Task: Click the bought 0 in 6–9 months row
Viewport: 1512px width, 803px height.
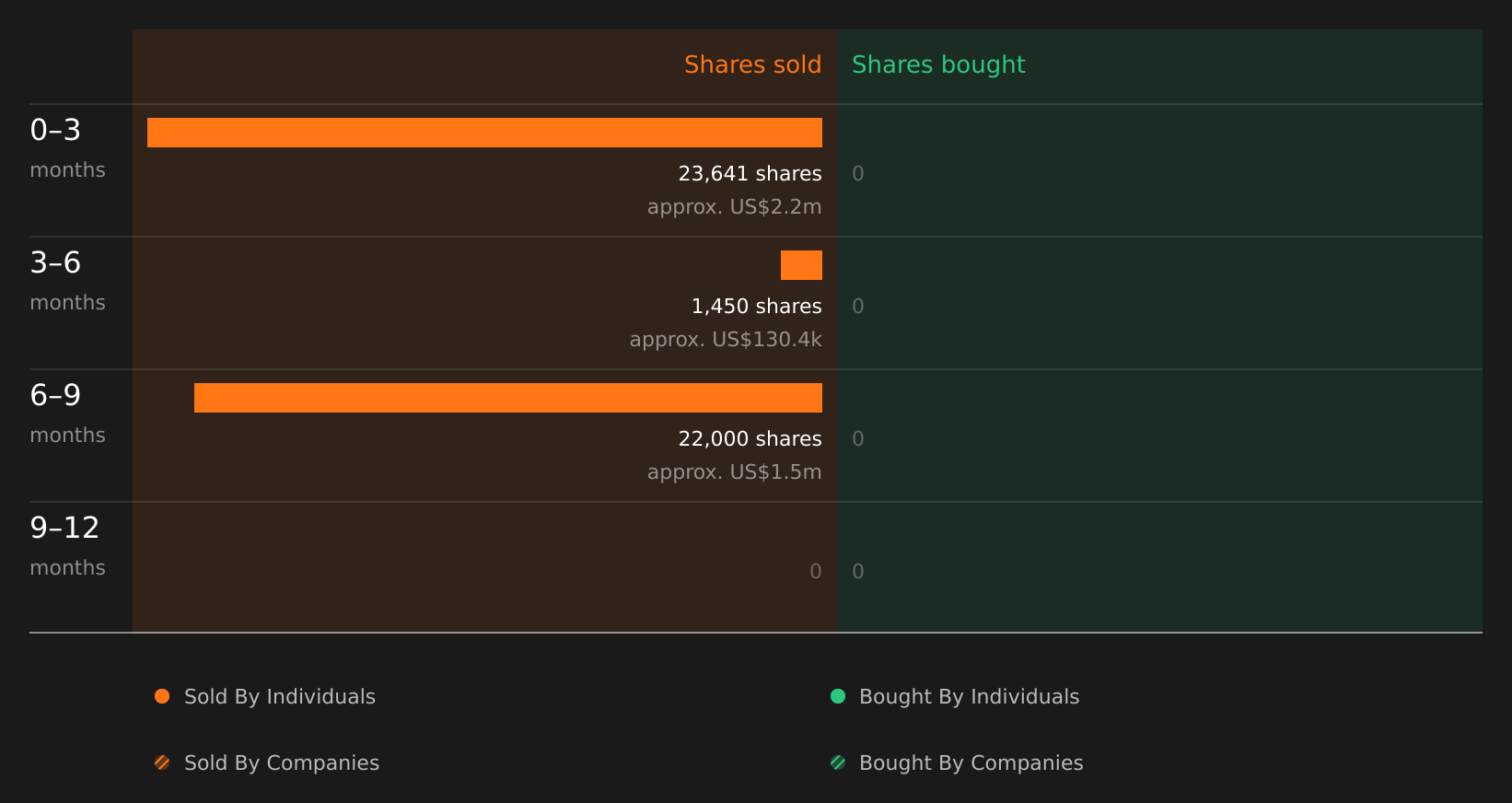Action: [858, 439]
